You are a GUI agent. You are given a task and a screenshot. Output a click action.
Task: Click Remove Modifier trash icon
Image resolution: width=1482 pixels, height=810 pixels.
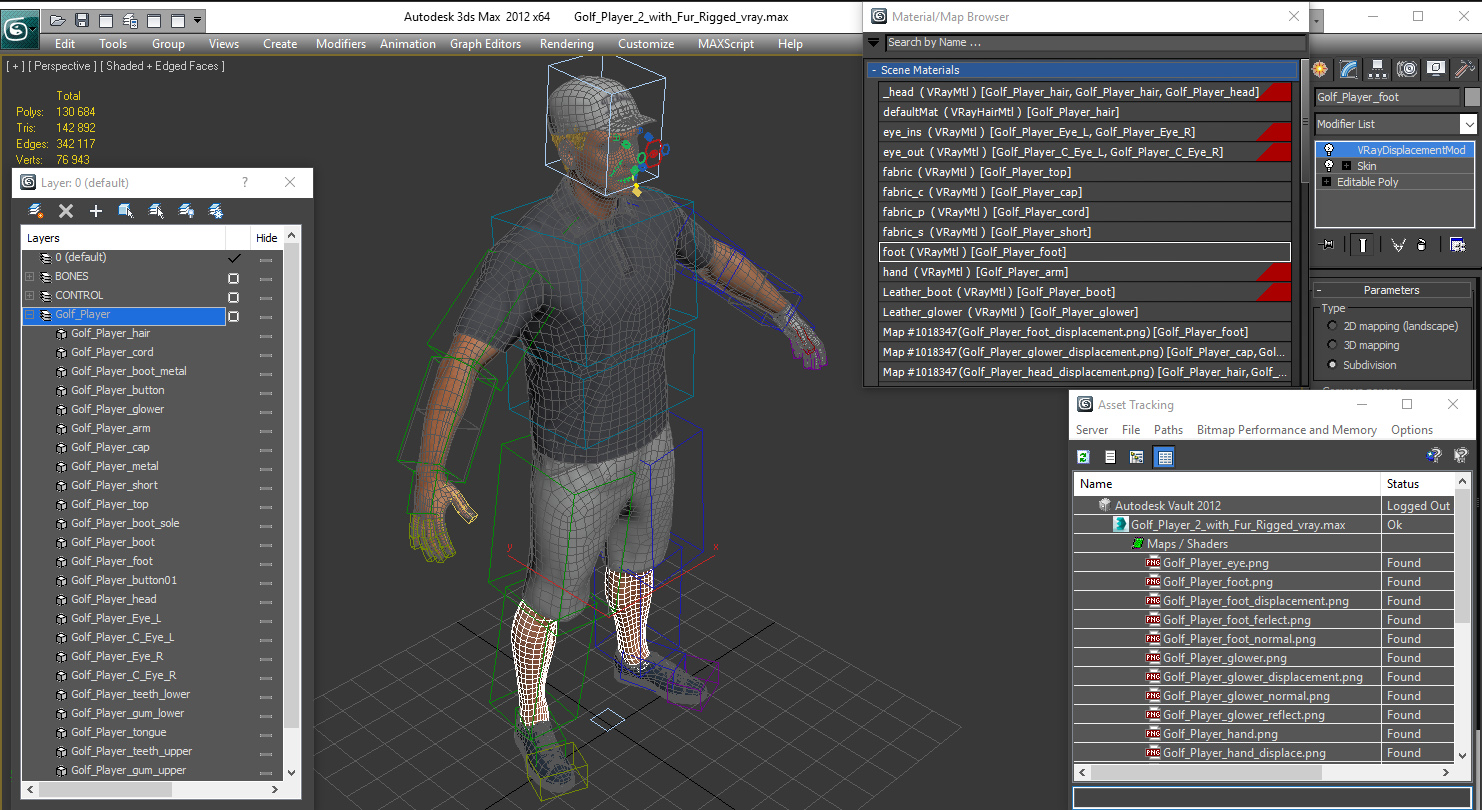[1422, 244]
